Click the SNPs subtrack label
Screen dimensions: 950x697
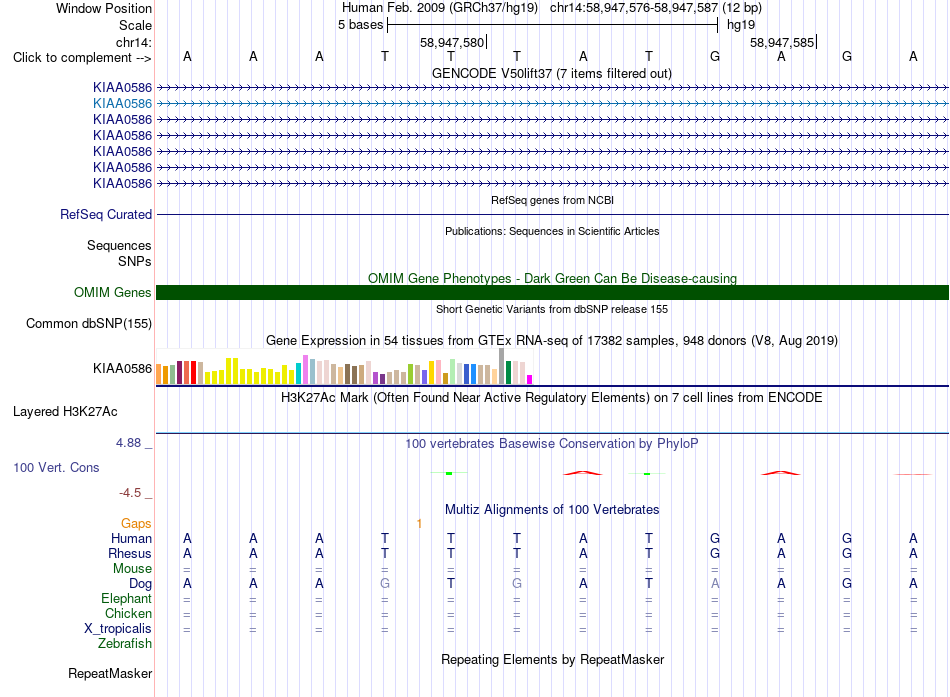[135, 261]
